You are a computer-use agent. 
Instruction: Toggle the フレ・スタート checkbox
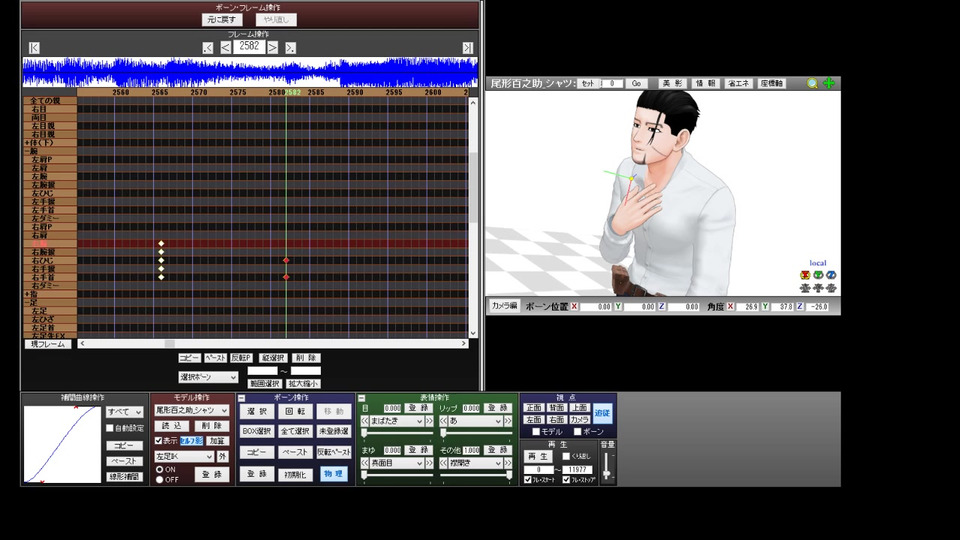tap(528, 479)
